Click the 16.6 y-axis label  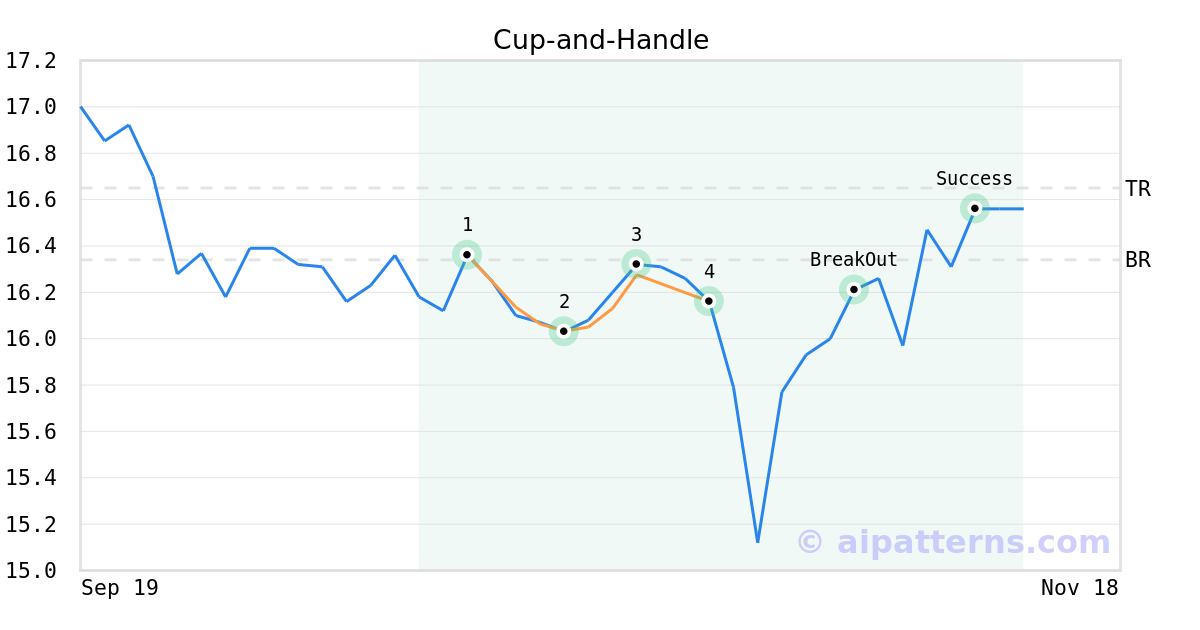[x=31, y=200]
